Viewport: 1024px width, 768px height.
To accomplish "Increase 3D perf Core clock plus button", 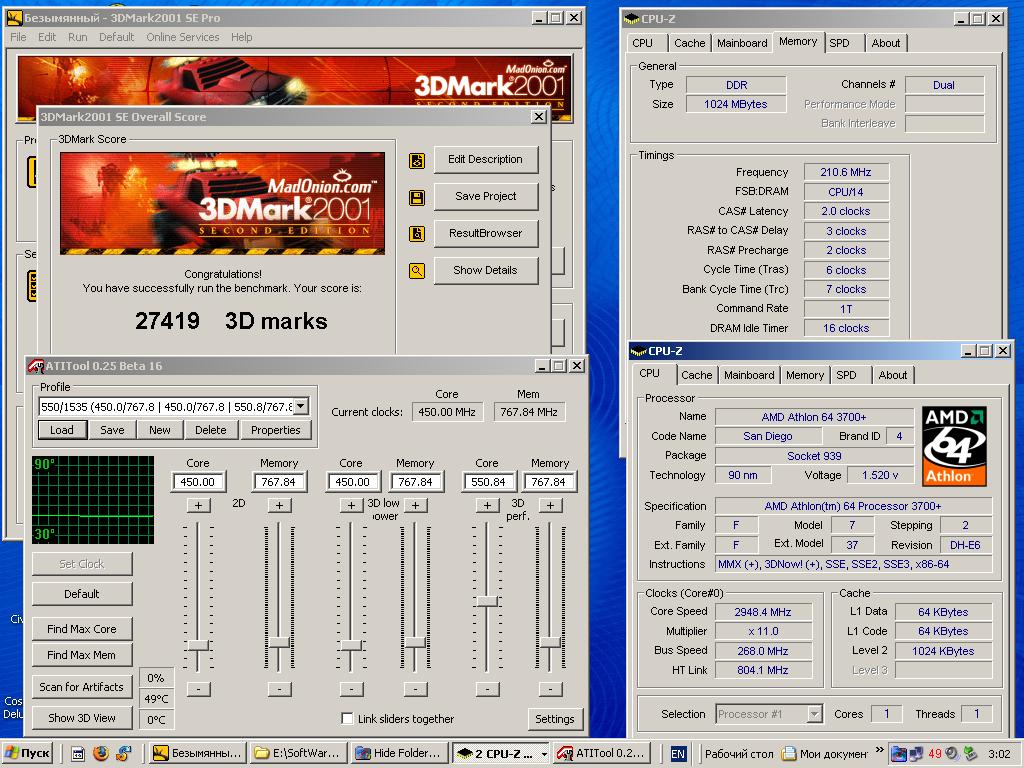I will click(487, 505).
